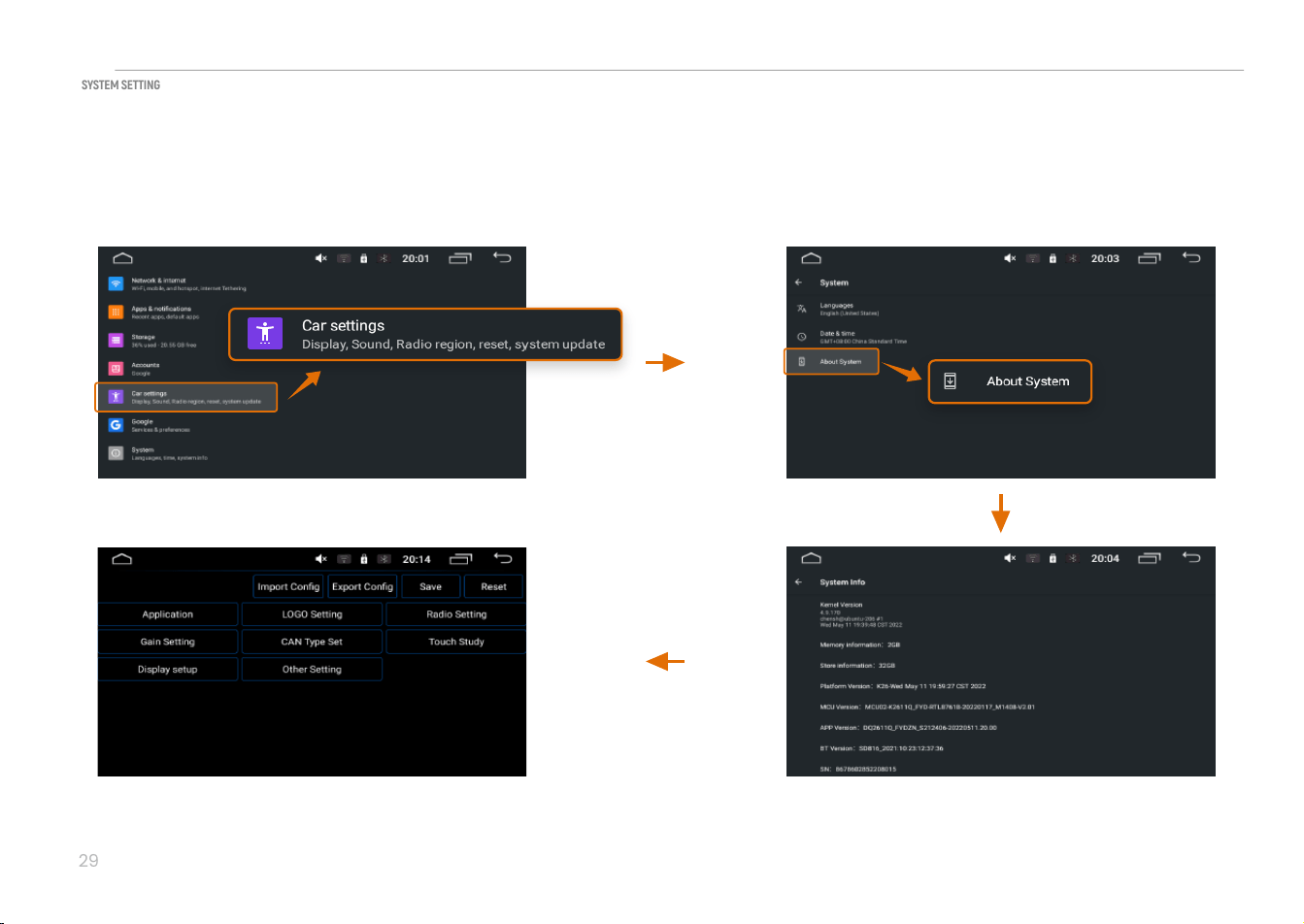This screenshot has height=924, width=1304.
Task: Click the Export Config button
Action: point(362,586)
